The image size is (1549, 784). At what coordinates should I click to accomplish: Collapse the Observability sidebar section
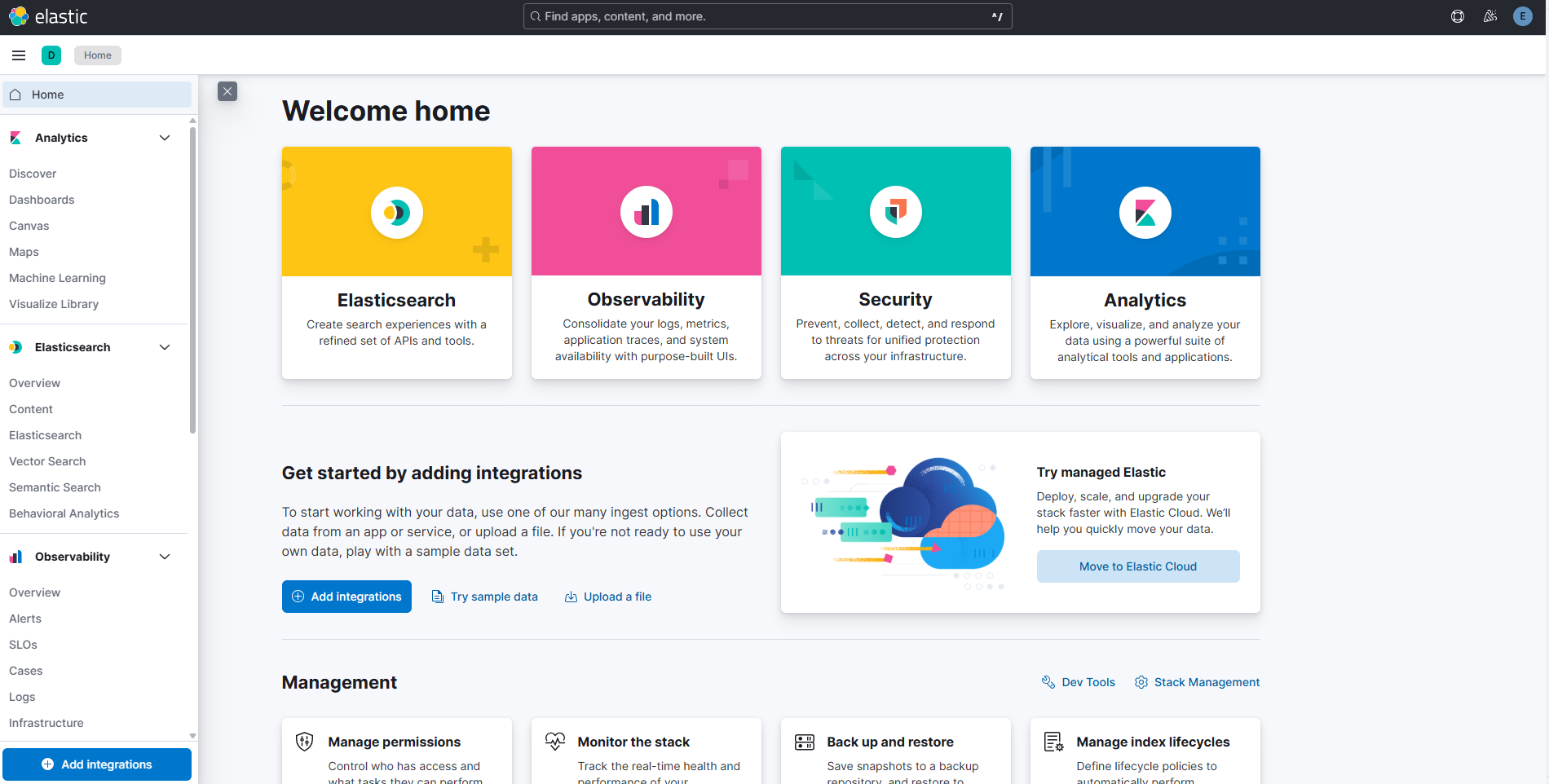(165, 557)
